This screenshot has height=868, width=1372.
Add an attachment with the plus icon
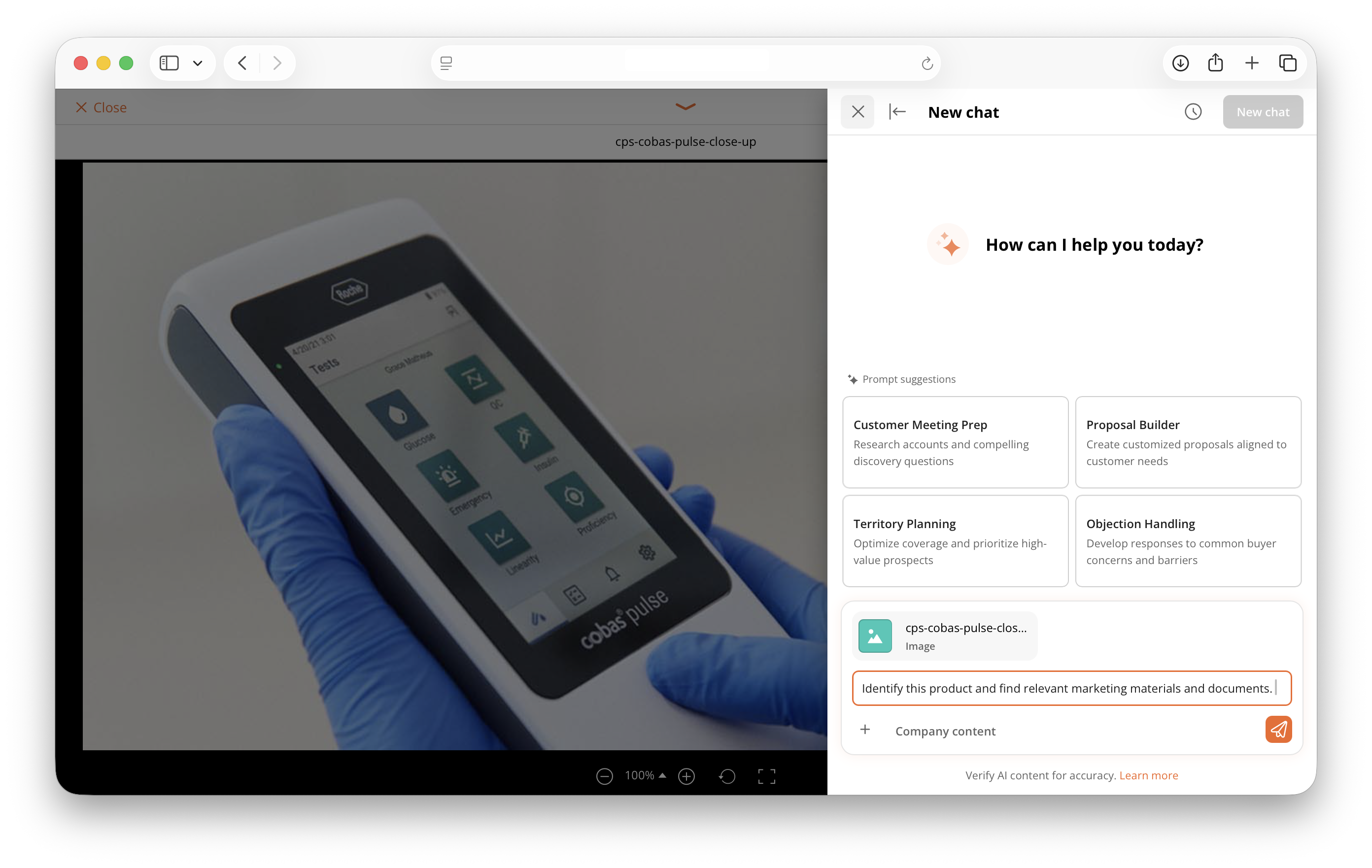click(865, 730)
